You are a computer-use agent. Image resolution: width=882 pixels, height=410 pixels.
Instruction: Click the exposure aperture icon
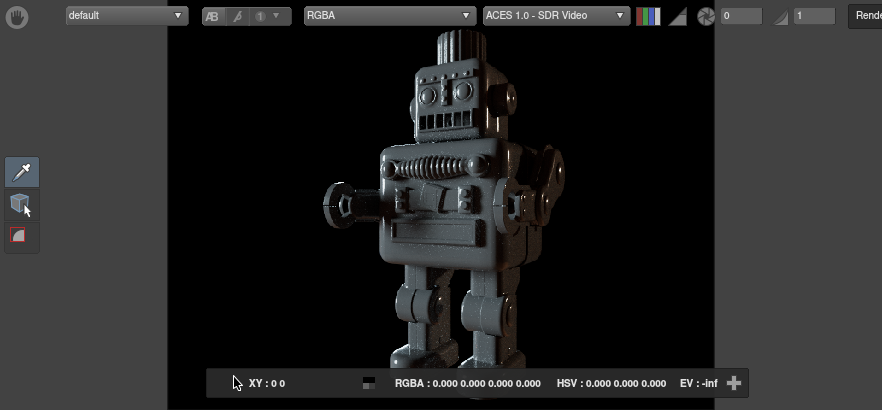click(x=706, y=16)
